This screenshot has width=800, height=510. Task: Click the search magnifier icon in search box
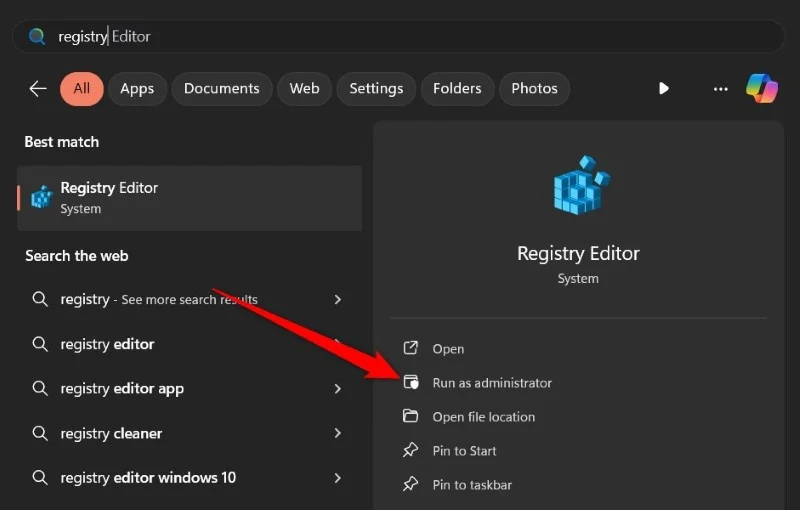point(37,36)
